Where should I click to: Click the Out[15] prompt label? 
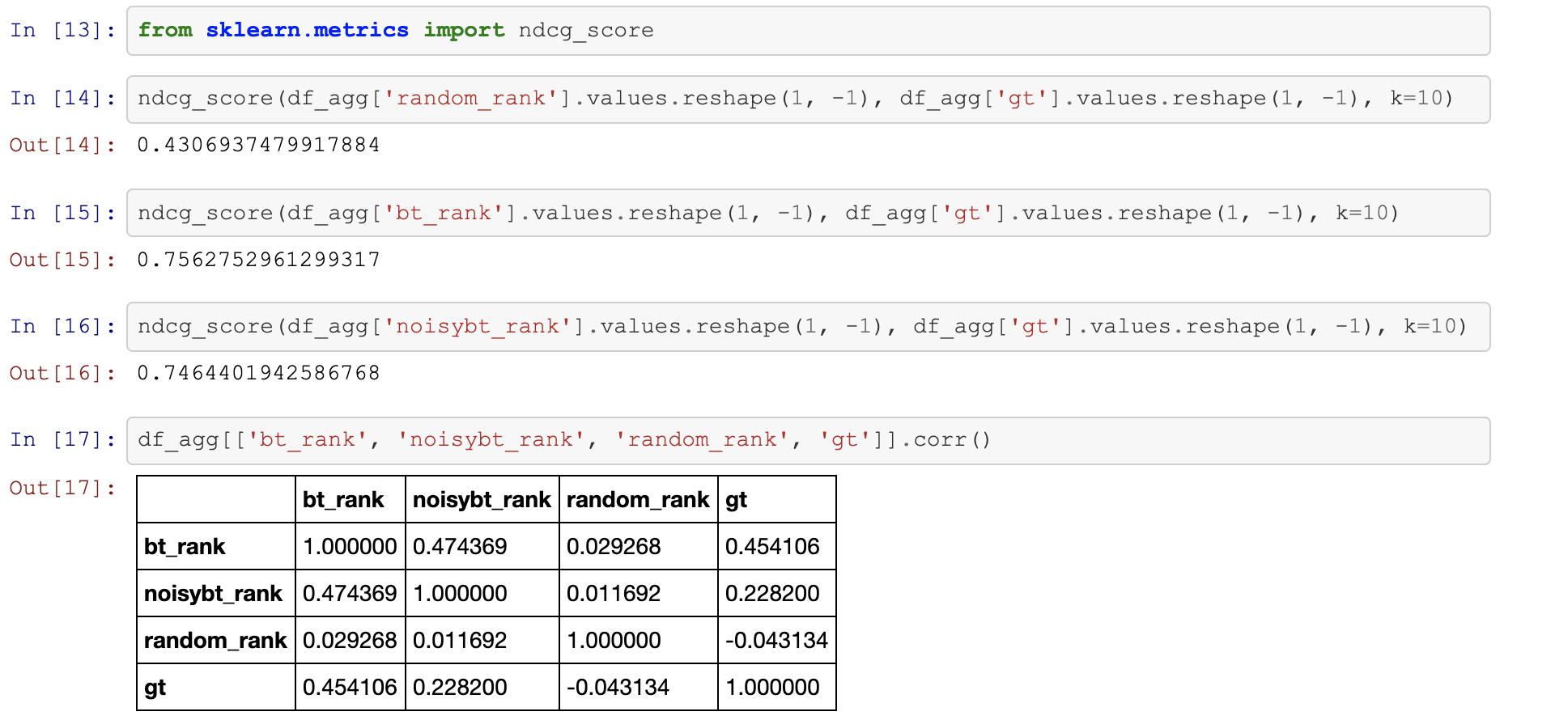(x=63, y=260)
